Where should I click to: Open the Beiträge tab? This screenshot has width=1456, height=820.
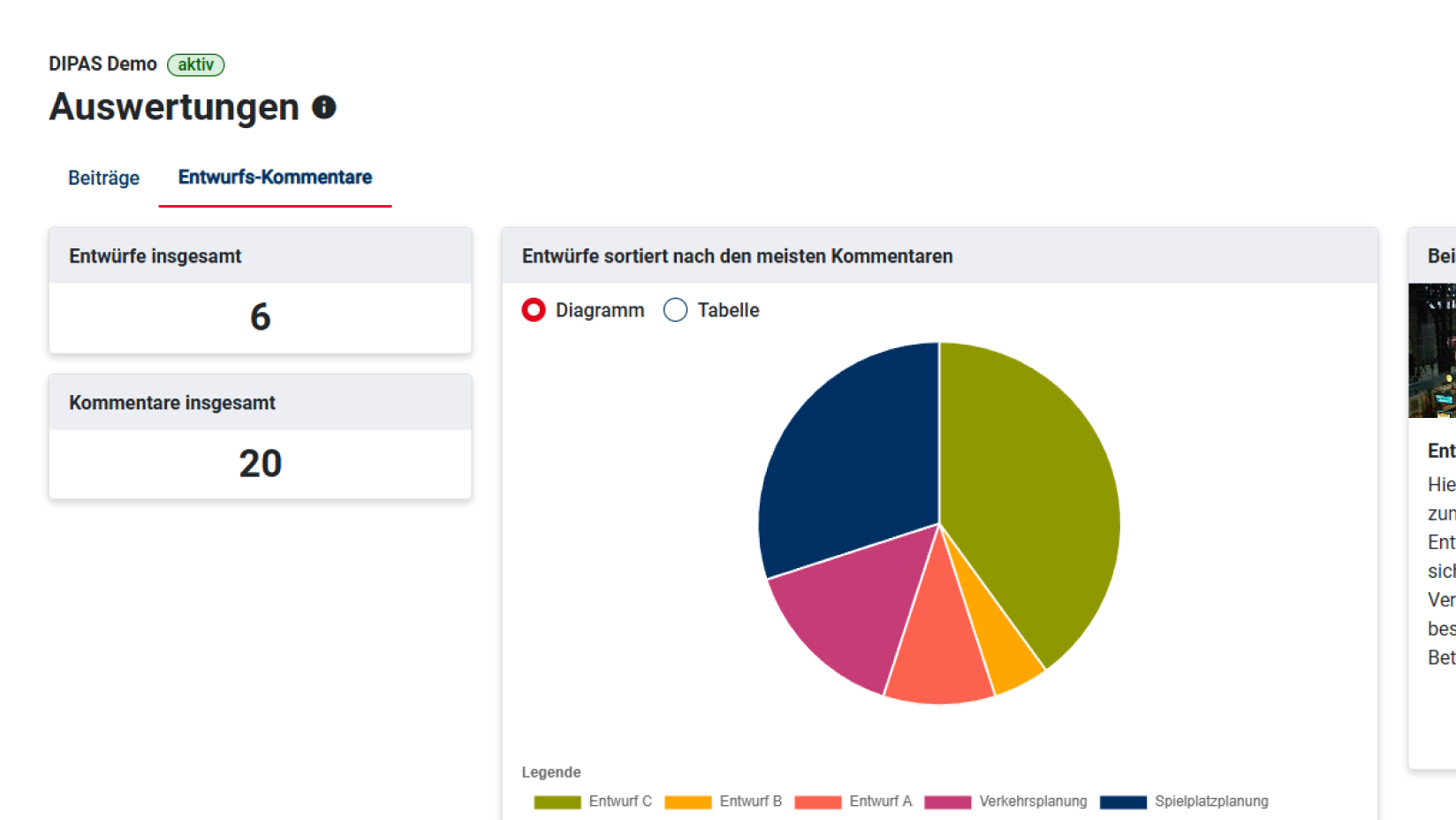click(102, 178)
